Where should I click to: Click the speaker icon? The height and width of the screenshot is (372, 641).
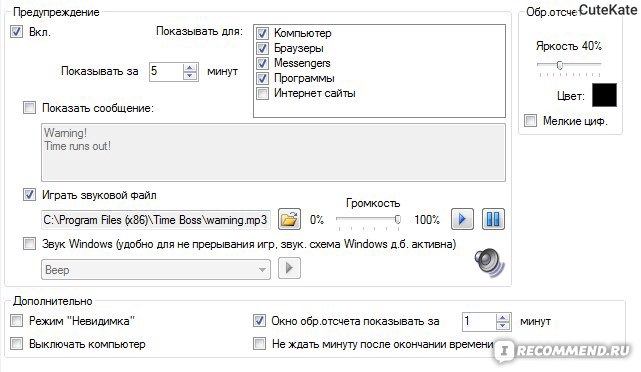(489, 263)
